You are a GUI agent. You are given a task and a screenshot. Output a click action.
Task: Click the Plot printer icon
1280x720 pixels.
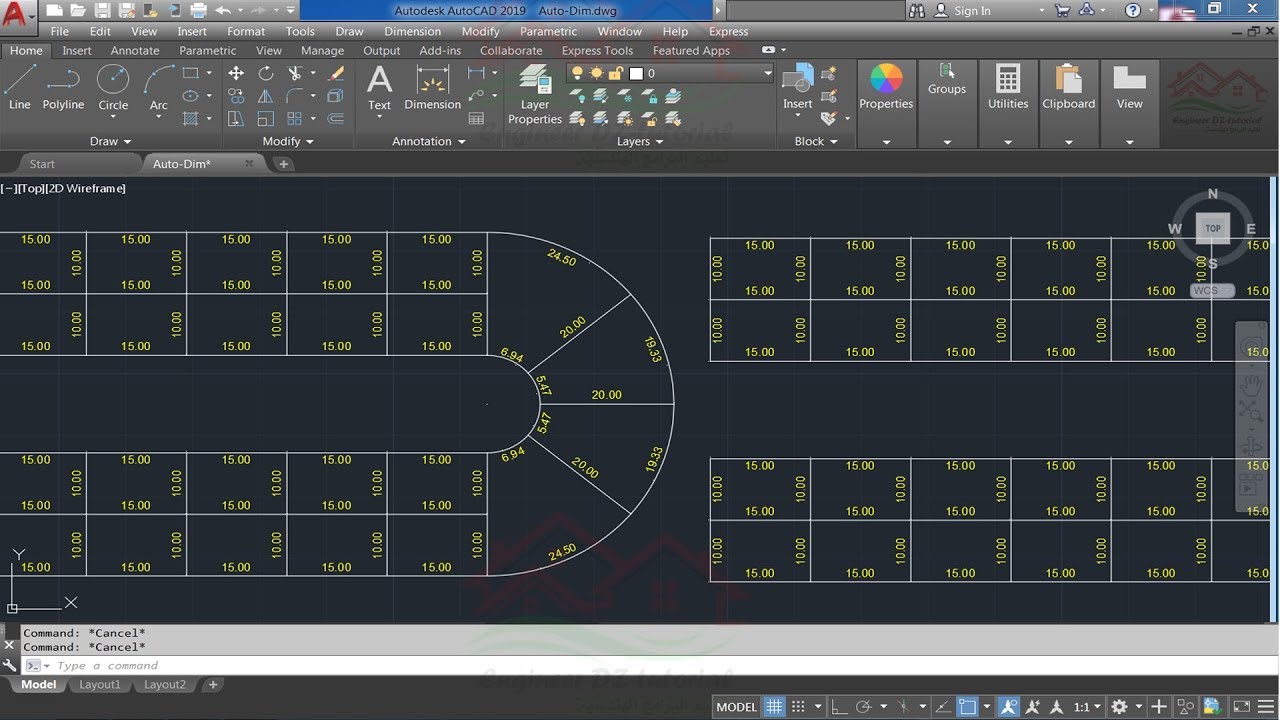(x=198, y=10)
